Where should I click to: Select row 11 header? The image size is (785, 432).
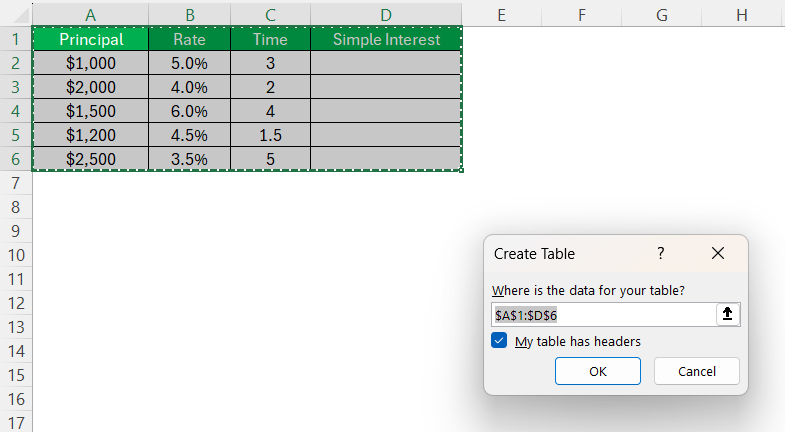tap(16, 279)
